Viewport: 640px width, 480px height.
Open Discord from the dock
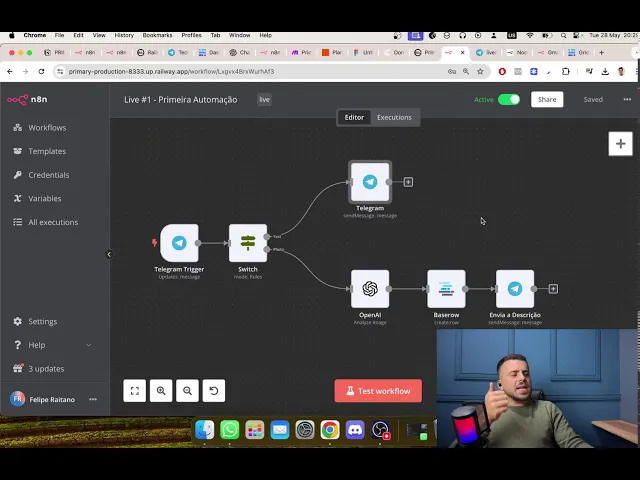tap(355, 430)
